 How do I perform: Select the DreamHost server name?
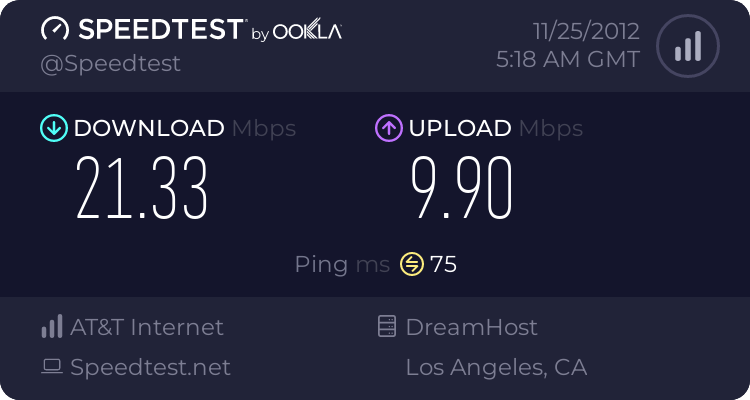point(472,327)
